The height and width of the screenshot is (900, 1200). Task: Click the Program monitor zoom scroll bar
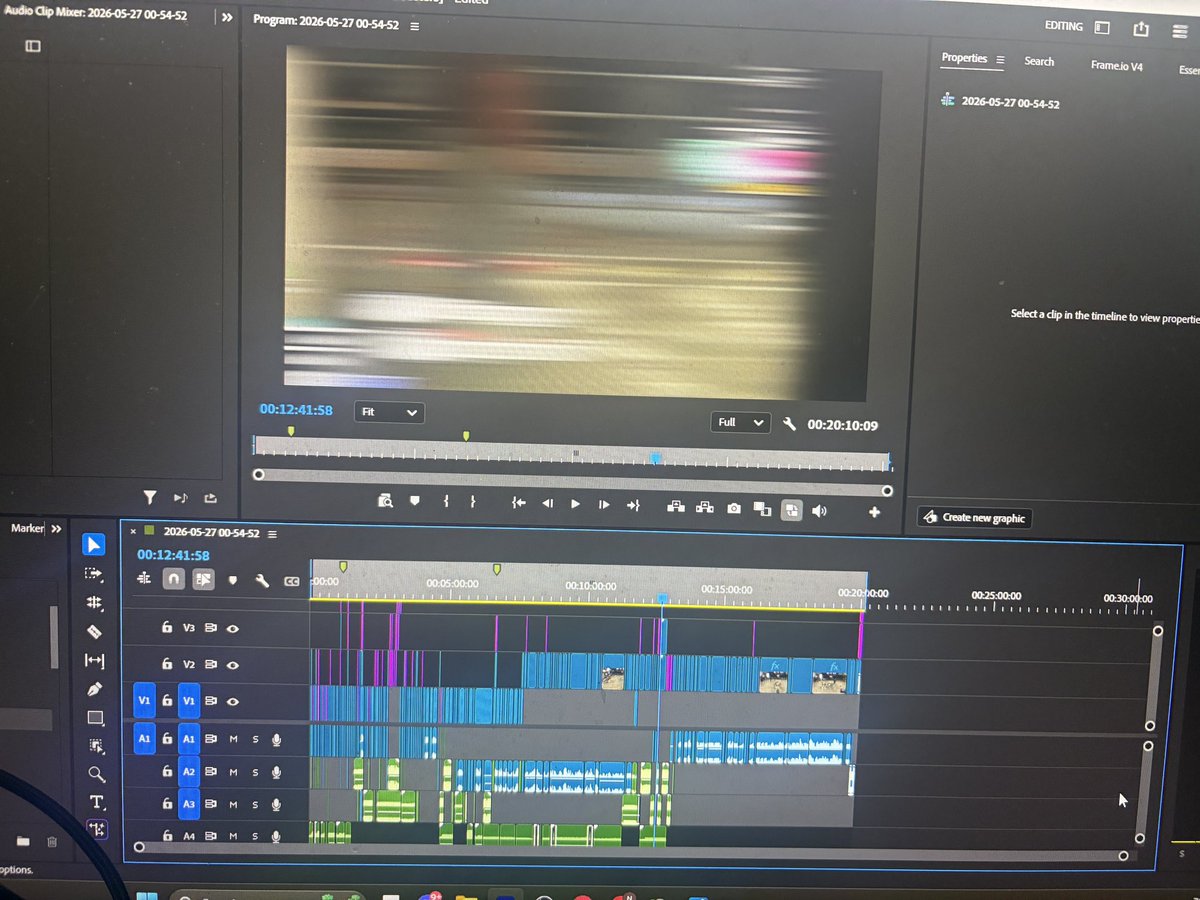(573, 485)
